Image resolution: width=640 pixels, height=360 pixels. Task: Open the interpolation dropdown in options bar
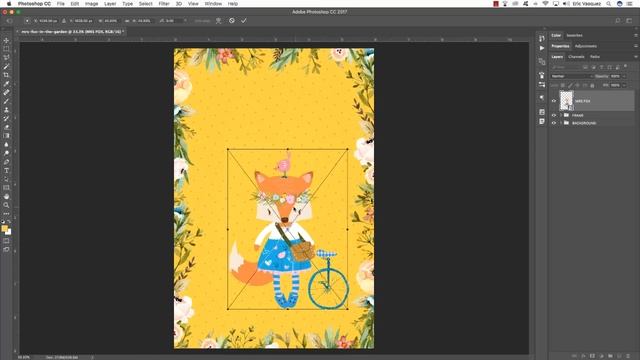coord(202,20)
